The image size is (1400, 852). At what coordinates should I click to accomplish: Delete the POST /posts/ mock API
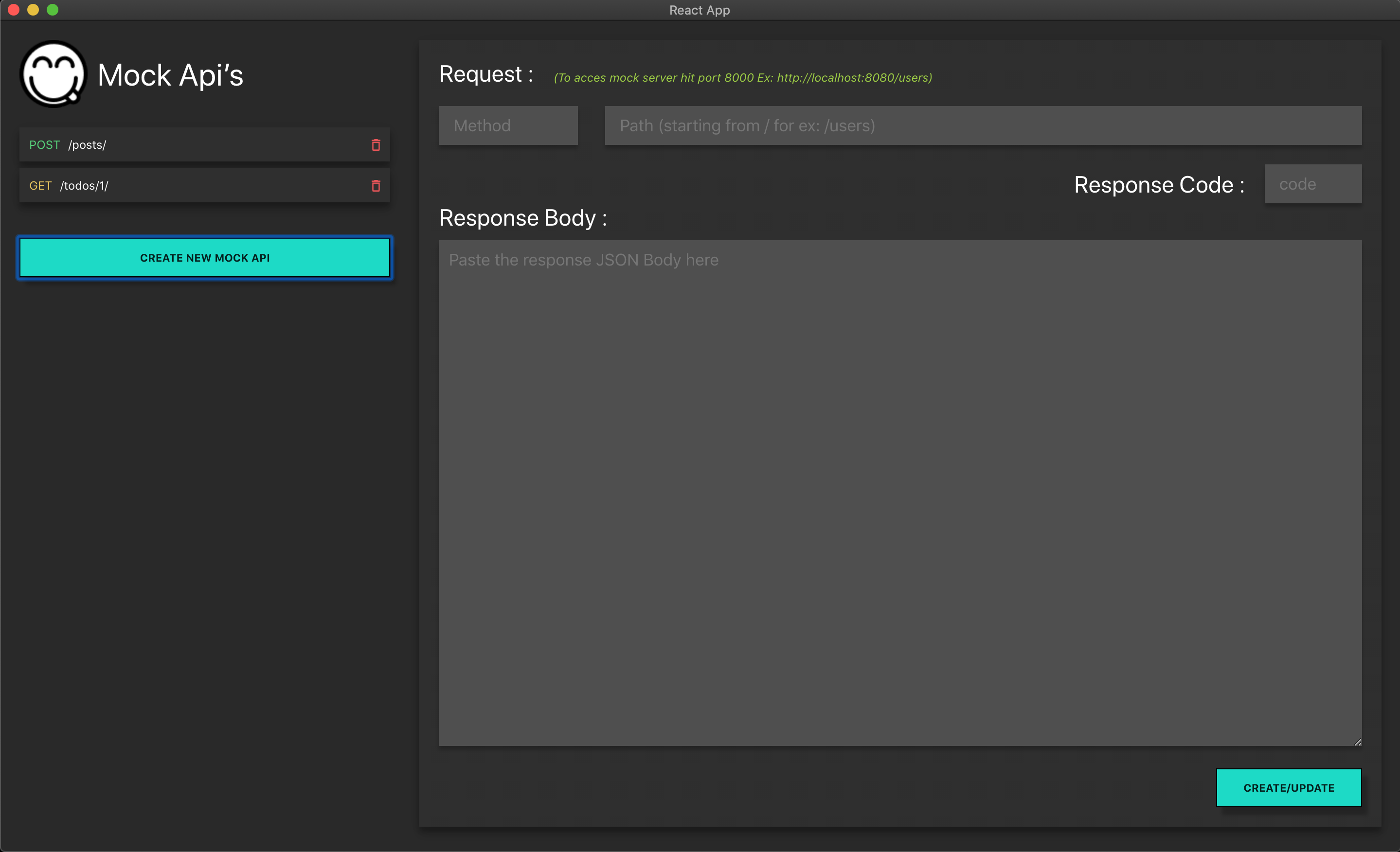pos(376,145)
